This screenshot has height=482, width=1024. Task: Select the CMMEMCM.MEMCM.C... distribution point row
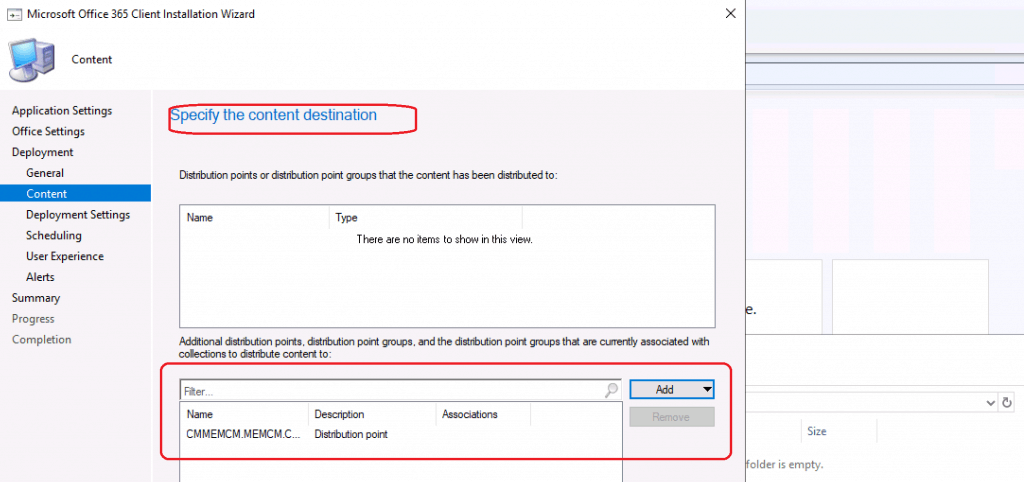[x=401, y=434]
